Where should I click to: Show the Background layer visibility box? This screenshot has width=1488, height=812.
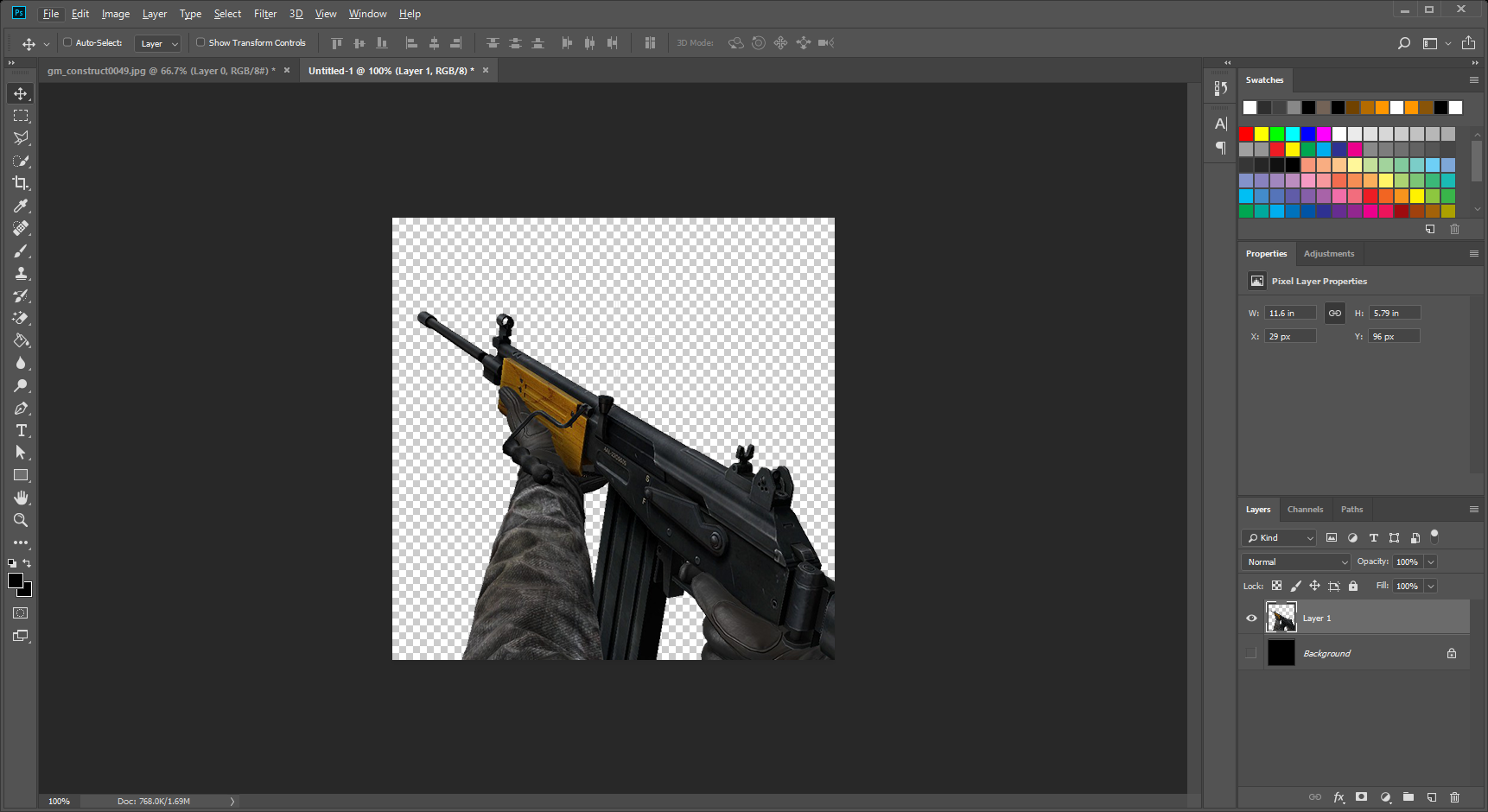(1251, 653)
